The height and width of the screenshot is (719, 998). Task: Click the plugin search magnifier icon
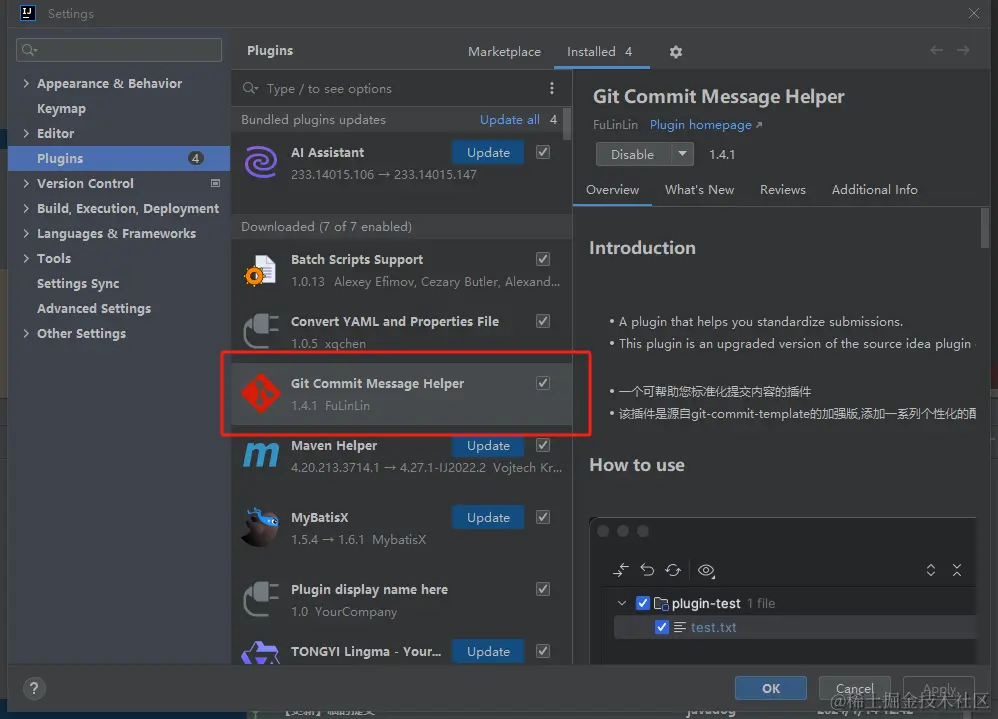250,88
